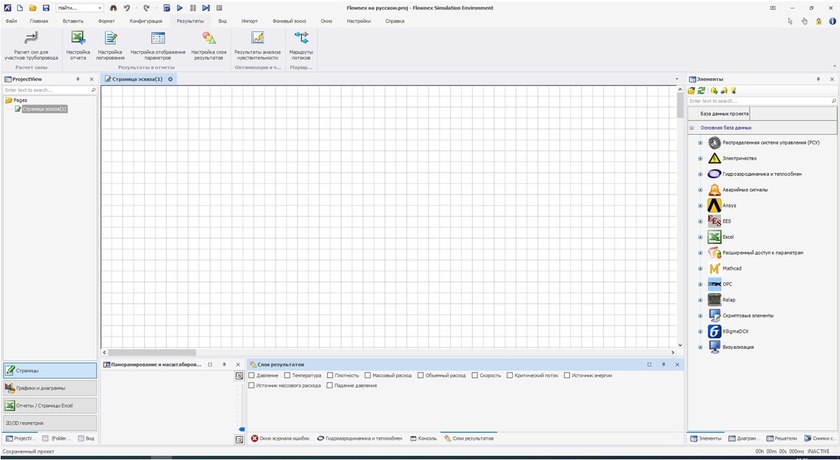This screenshot has width=840, height=460.
Task: Open Настройка отчета in the ribbon
Action: 78,39
